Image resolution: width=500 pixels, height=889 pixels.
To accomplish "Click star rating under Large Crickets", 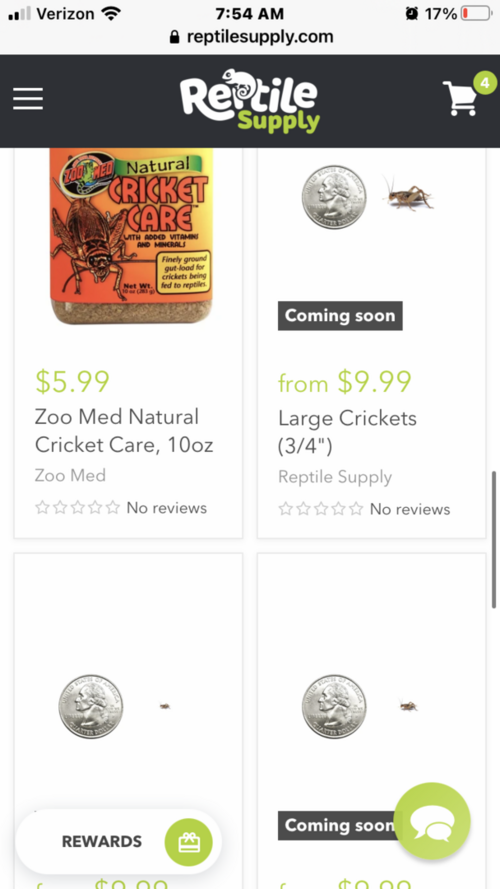I will click(x=320, y=509).
